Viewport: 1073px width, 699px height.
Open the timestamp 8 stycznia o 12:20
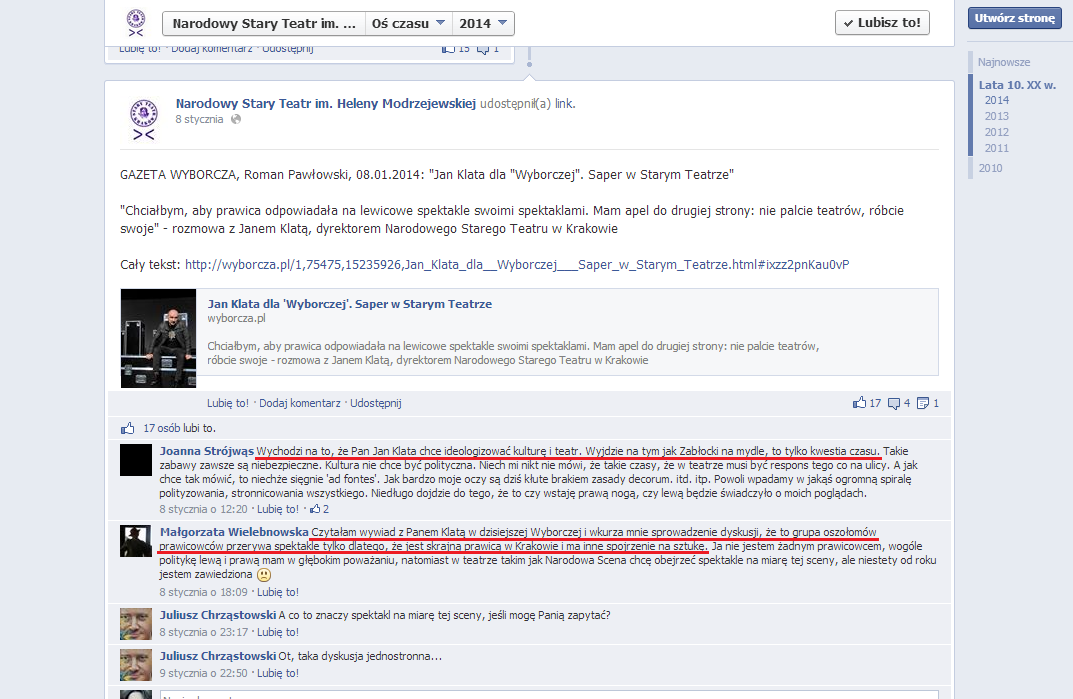click(x=203, y=509)
